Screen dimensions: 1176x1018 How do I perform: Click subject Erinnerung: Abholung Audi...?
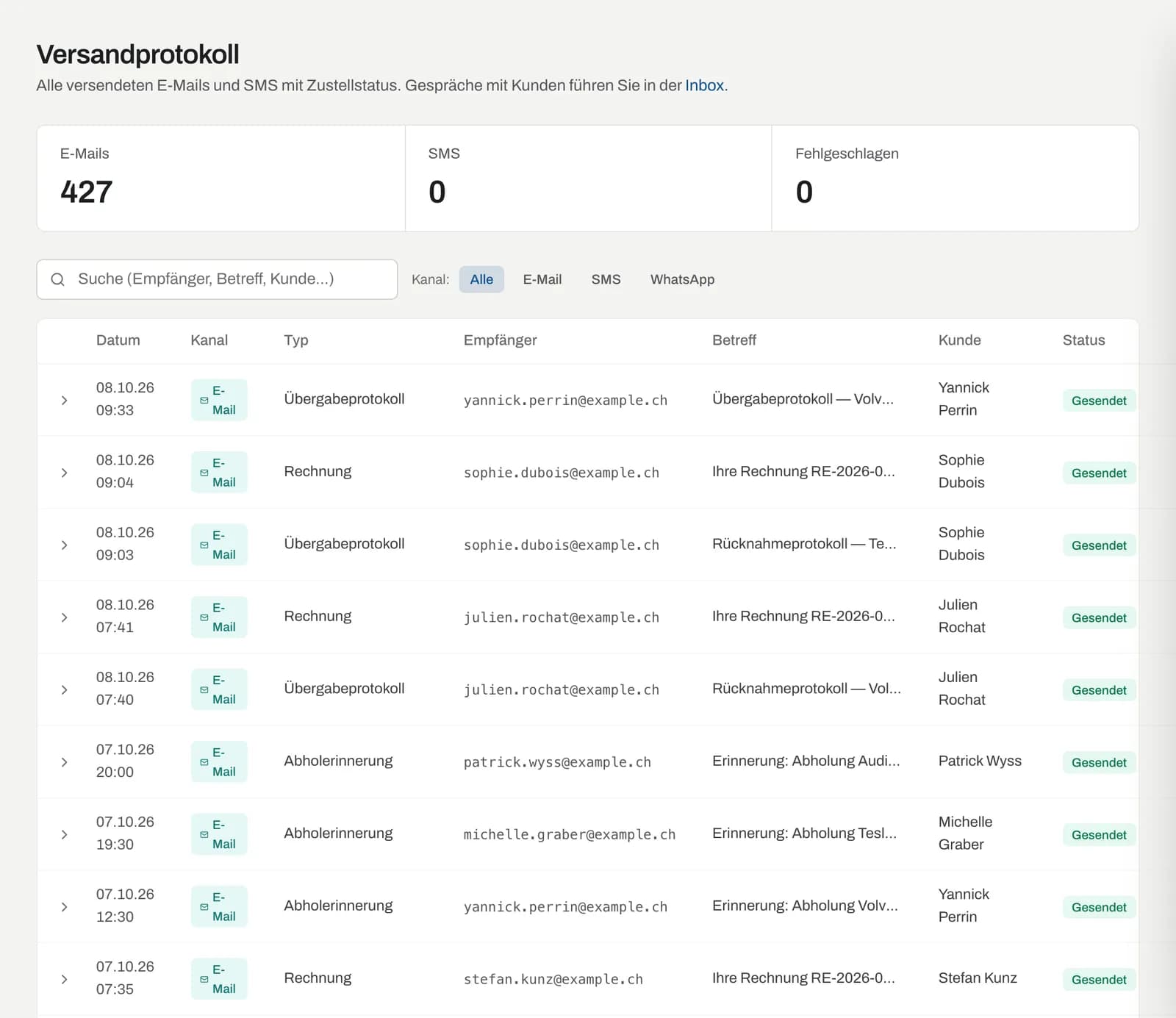(806, 761)
